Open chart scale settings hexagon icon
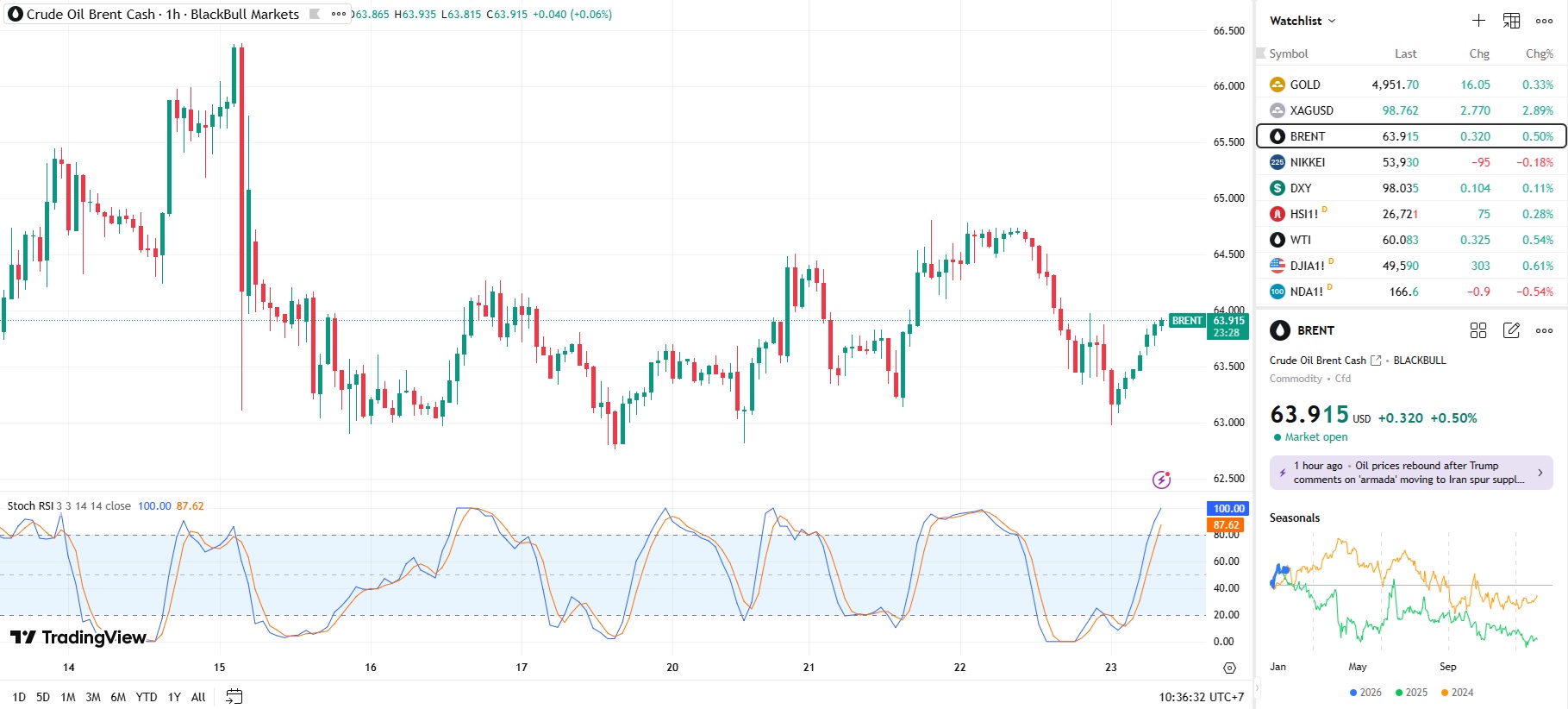The height and width of the screenshot is (709, 1568). pyautogui.click(x=1229, y=668)
